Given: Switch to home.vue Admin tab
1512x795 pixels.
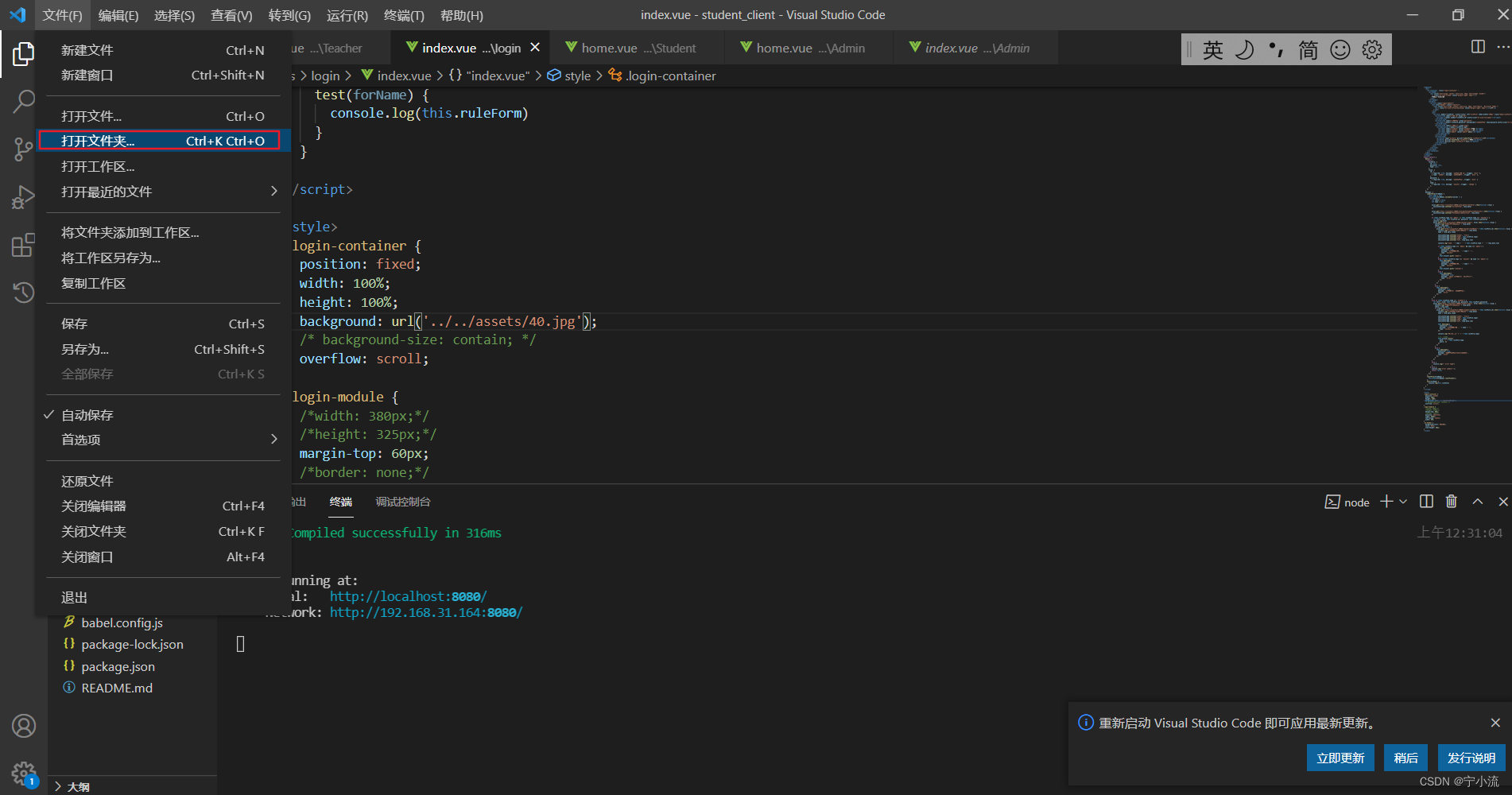Looking at the screenshot, I should [810, 48].
